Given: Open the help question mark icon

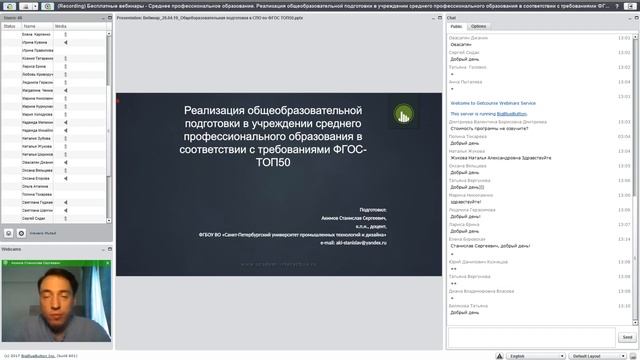Looking at the screenshot, I should coord(617,6).
